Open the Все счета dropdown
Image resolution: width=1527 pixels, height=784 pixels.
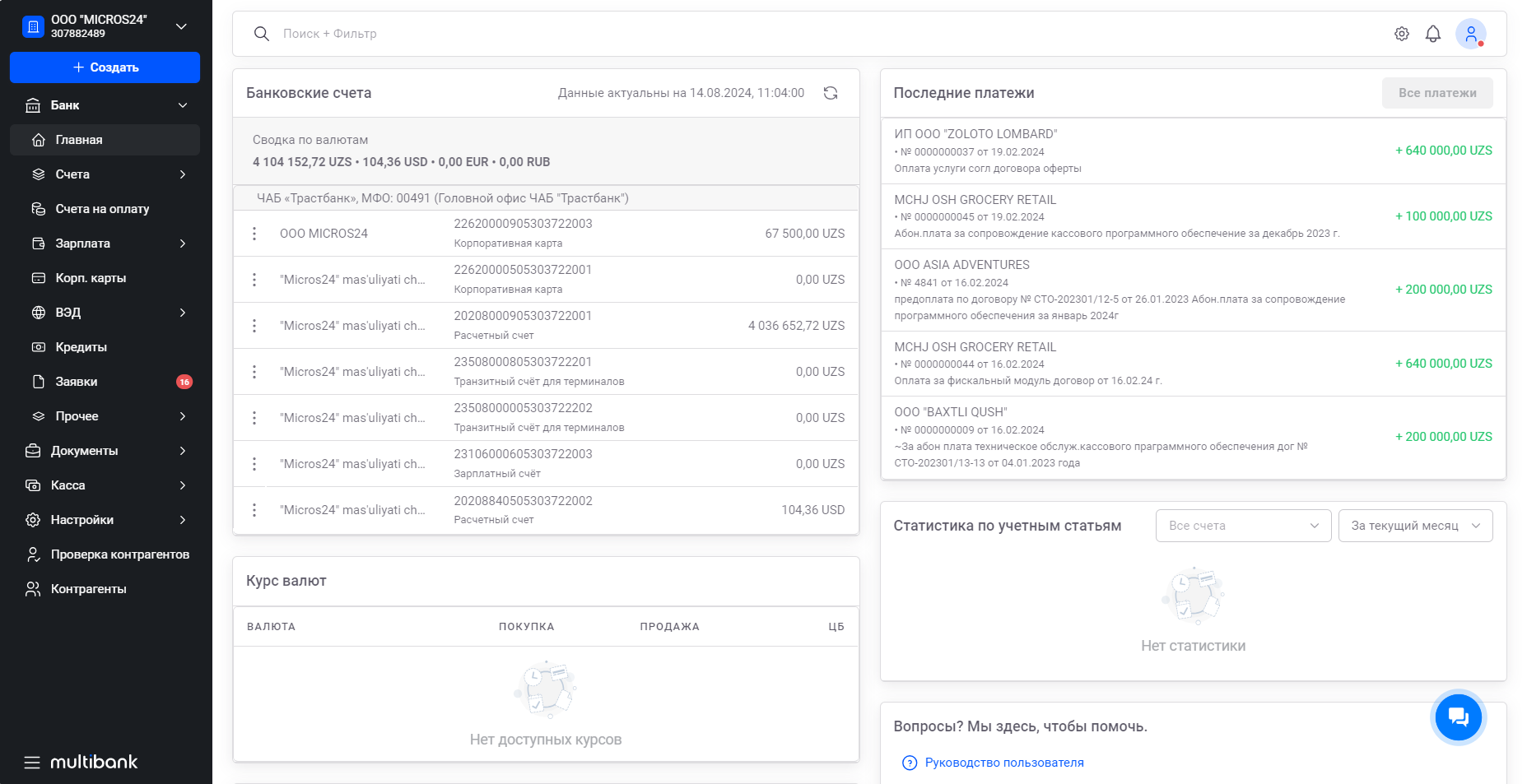[x=1243, y=526]
